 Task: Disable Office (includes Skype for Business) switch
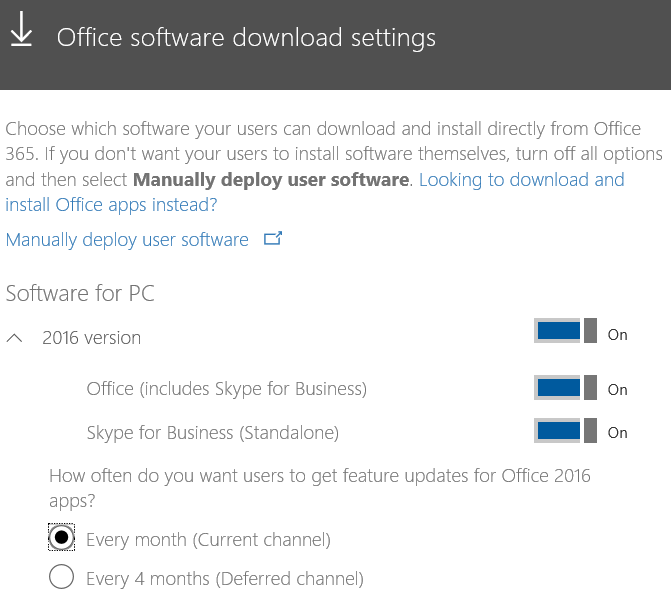[565, 387]
